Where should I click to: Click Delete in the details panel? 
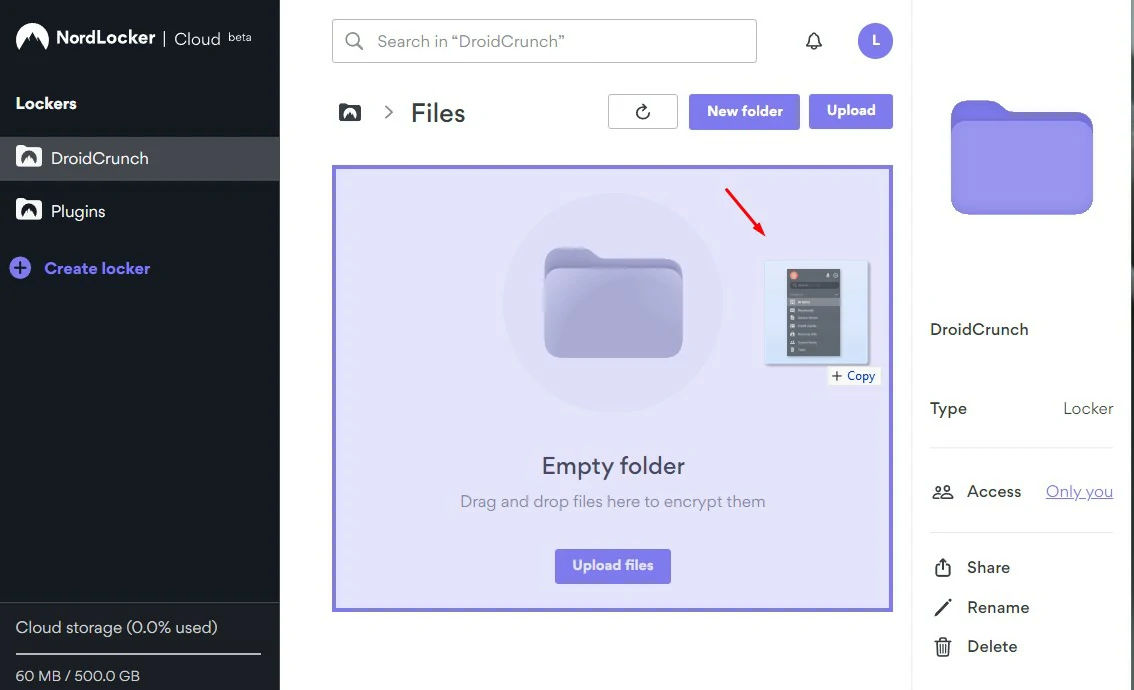click(992, 647)
